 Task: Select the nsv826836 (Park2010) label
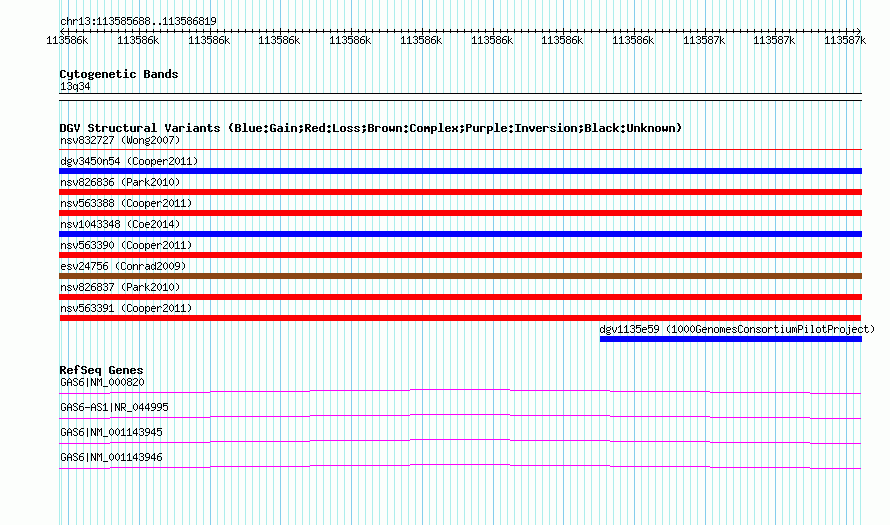pos(120,182)
